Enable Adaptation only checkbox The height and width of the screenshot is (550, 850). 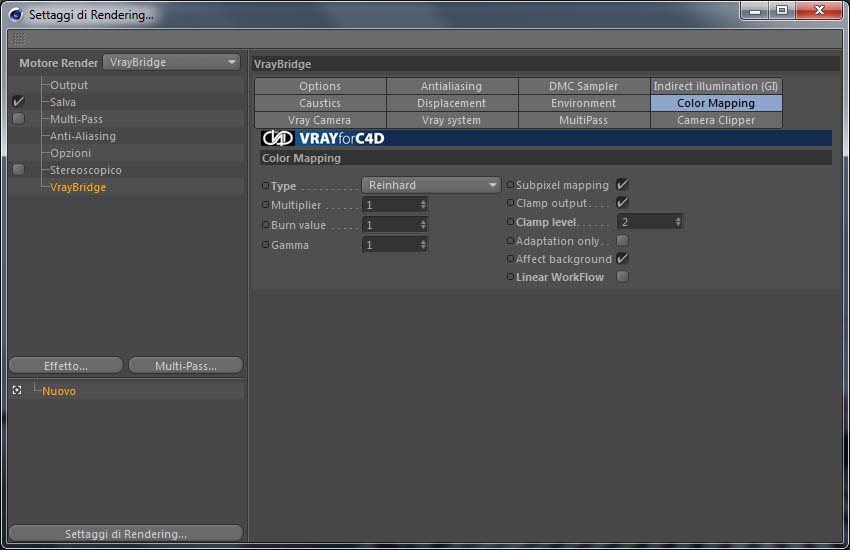[622, 240]
